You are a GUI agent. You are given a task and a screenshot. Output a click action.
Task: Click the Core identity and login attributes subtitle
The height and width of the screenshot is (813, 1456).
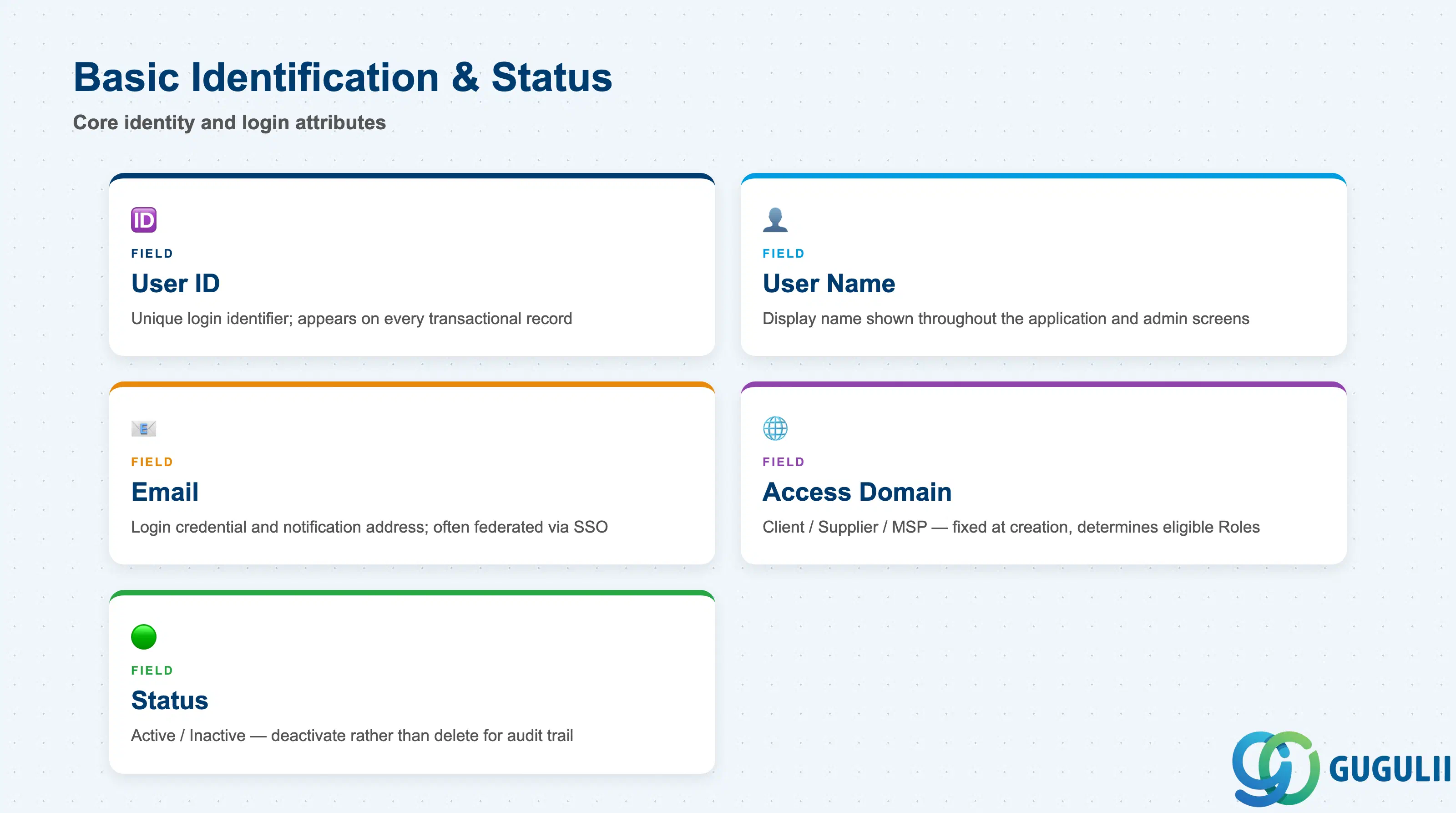click(229, 123)
